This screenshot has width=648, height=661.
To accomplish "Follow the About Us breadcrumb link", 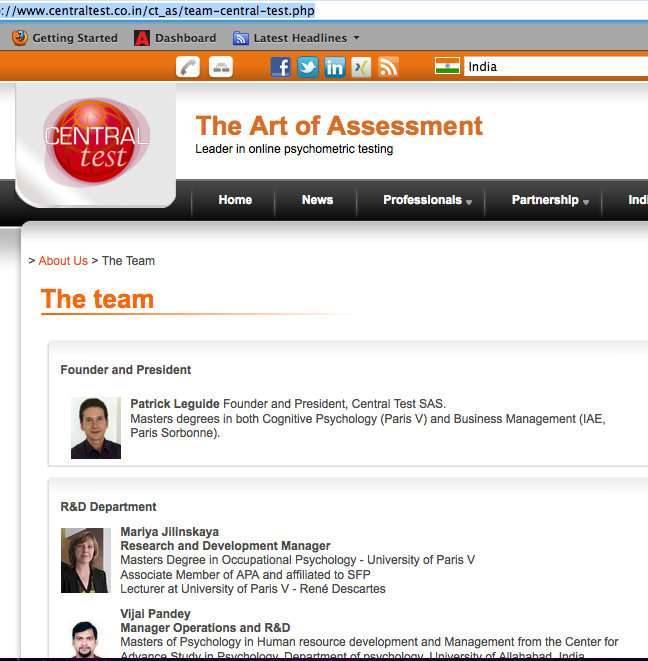I will point(63,261).
